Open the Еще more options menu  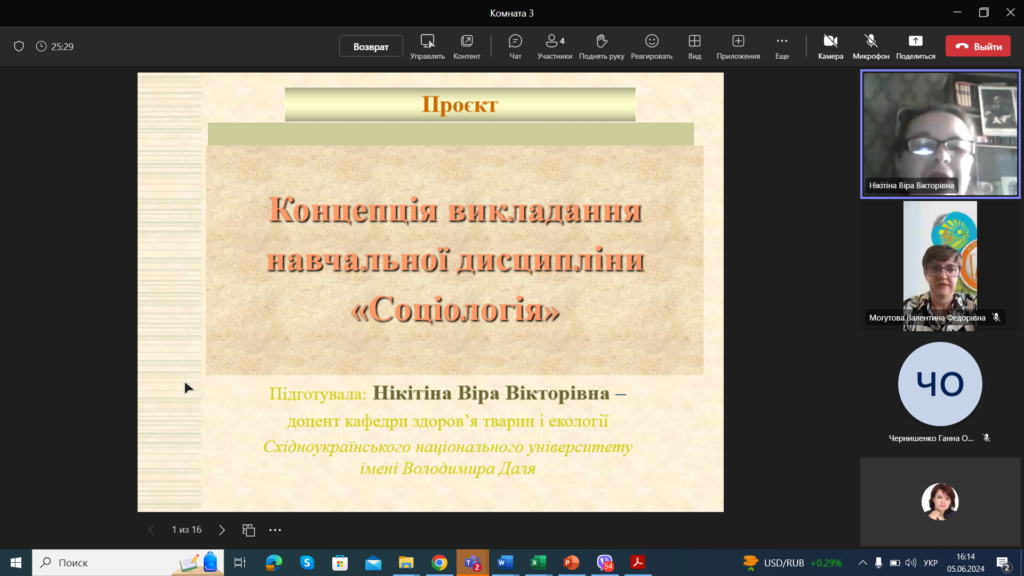click(x=782, y=46)
